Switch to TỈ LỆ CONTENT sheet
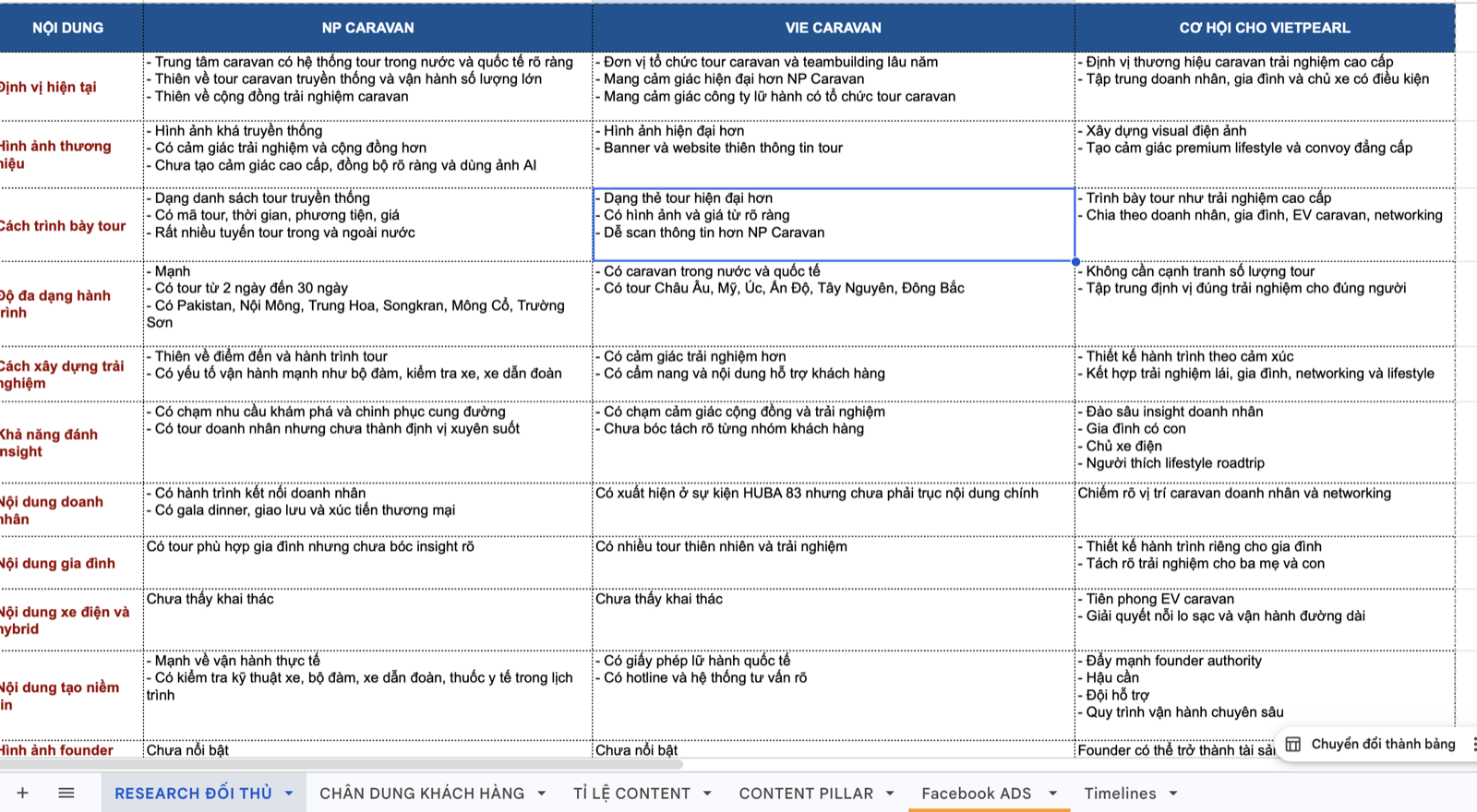 (631, 793)
